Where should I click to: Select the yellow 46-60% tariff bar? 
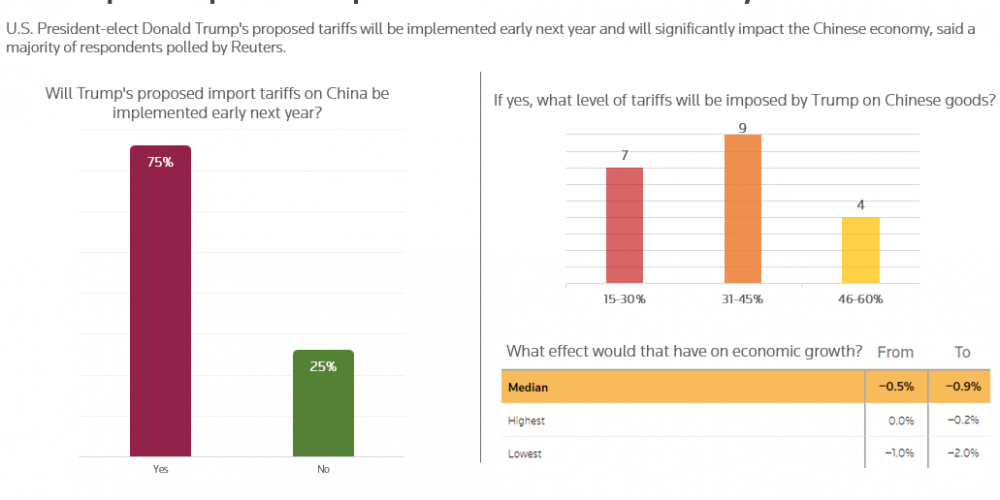pyautogui.click(x=861, y=250)
